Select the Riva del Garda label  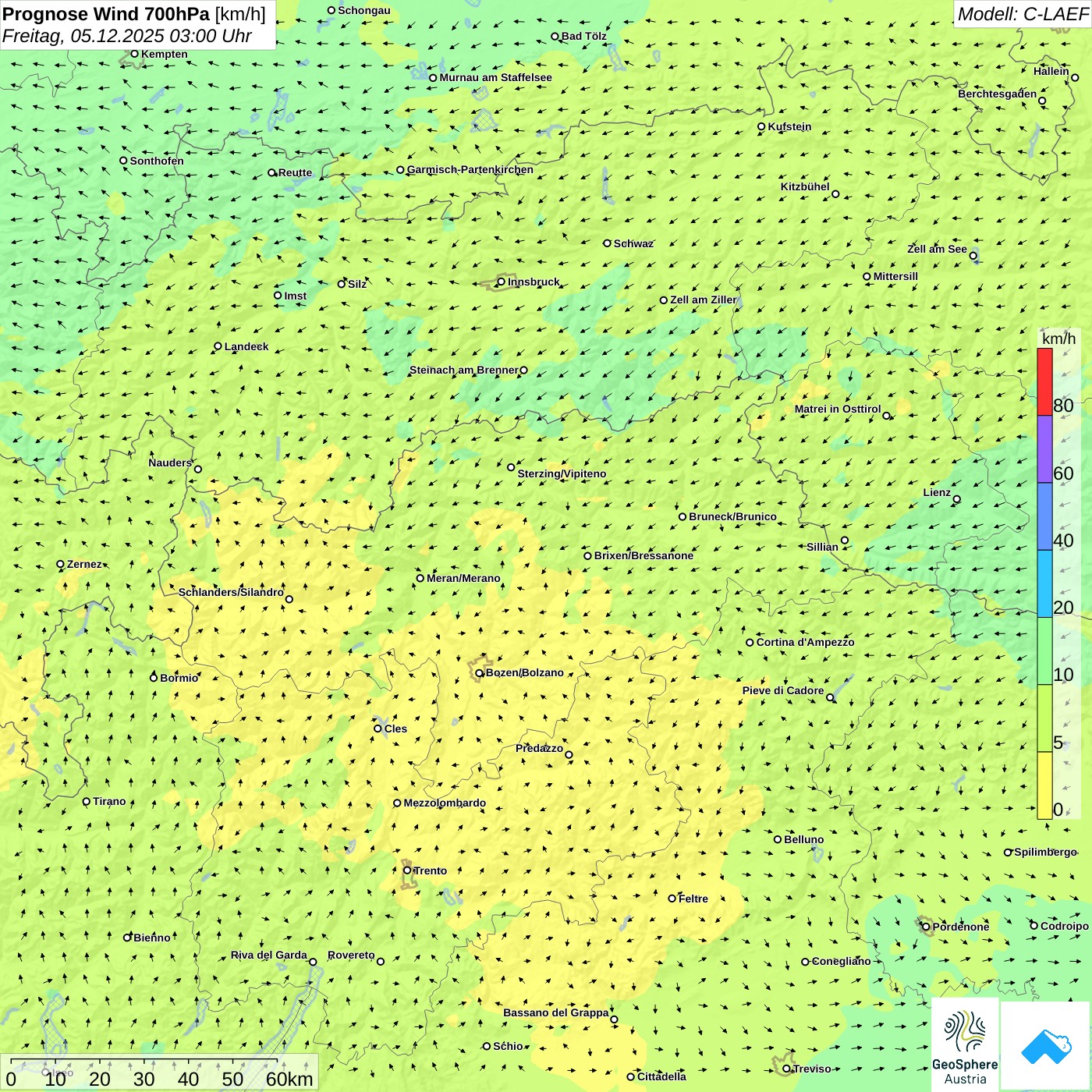coord(269,955)
